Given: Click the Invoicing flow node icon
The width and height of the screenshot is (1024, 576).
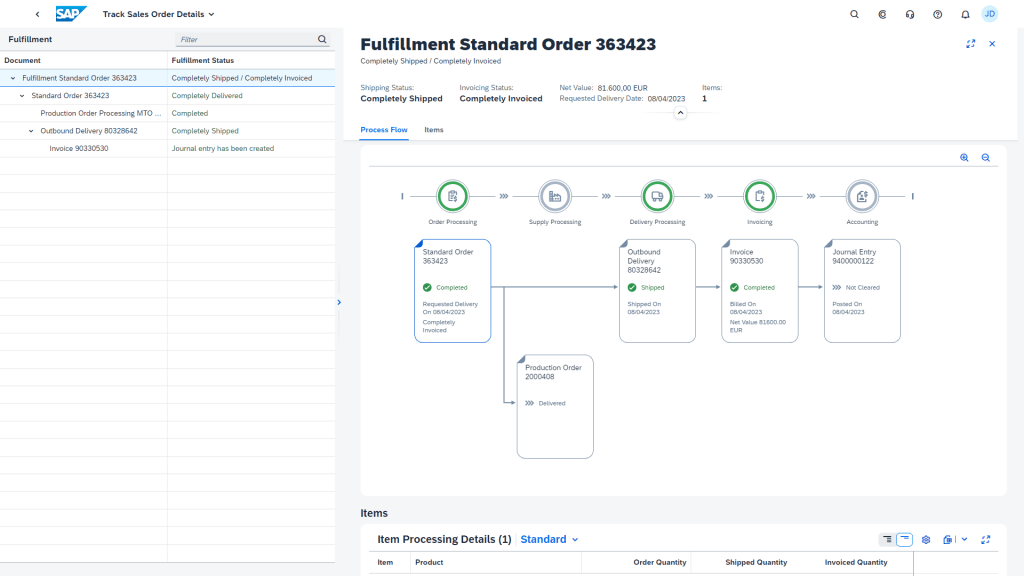Looking at the screenshot, I should click(x=760, y=196).
